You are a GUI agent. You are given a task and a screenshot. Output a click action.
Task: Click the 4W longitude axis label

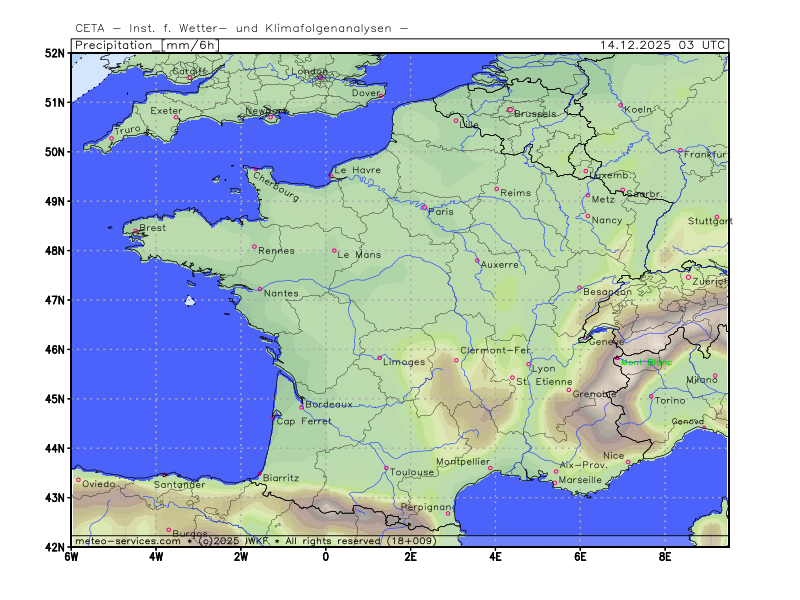coord(156,556)
